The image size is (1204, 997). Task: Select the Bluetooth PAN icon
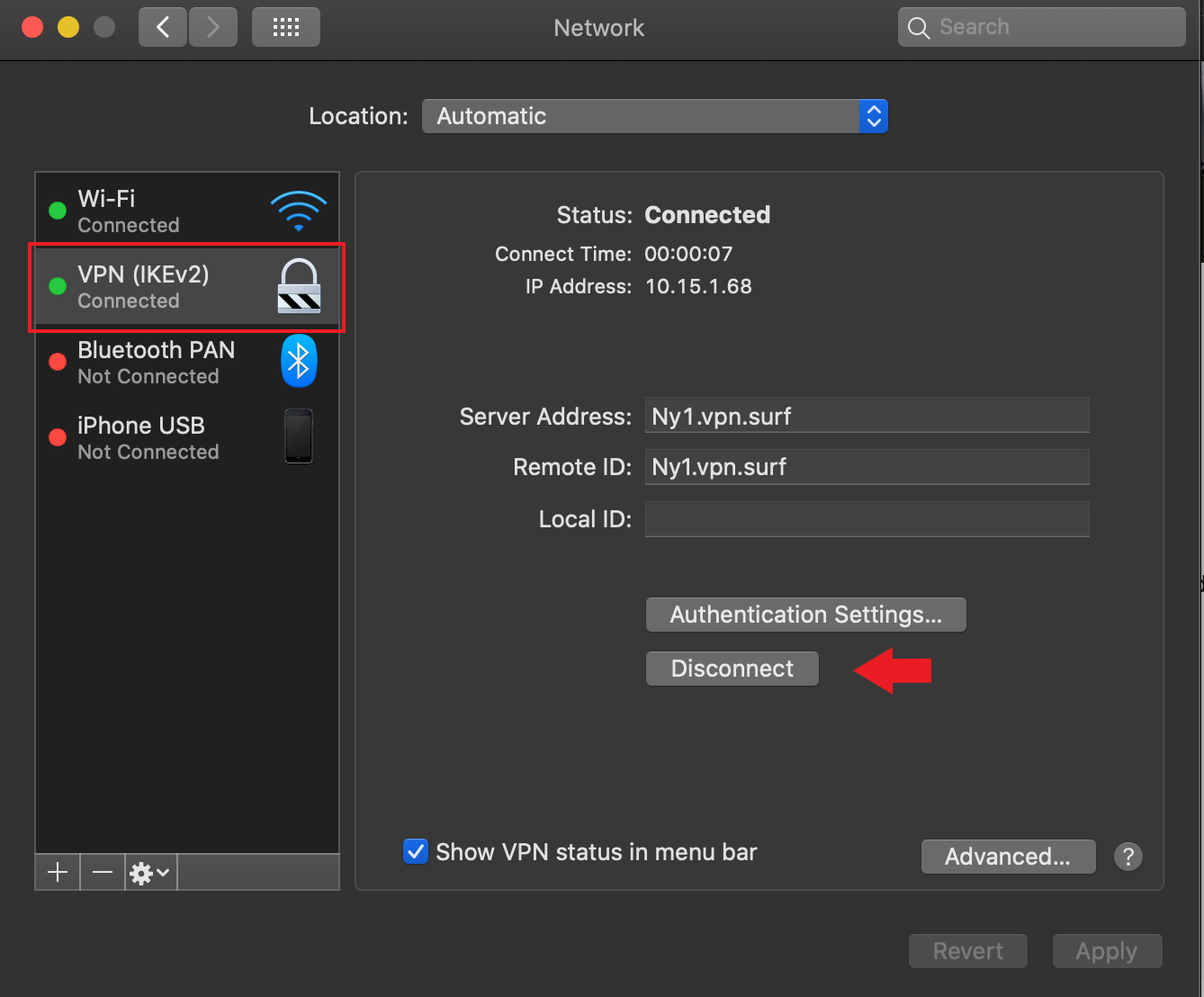[299, 361]
